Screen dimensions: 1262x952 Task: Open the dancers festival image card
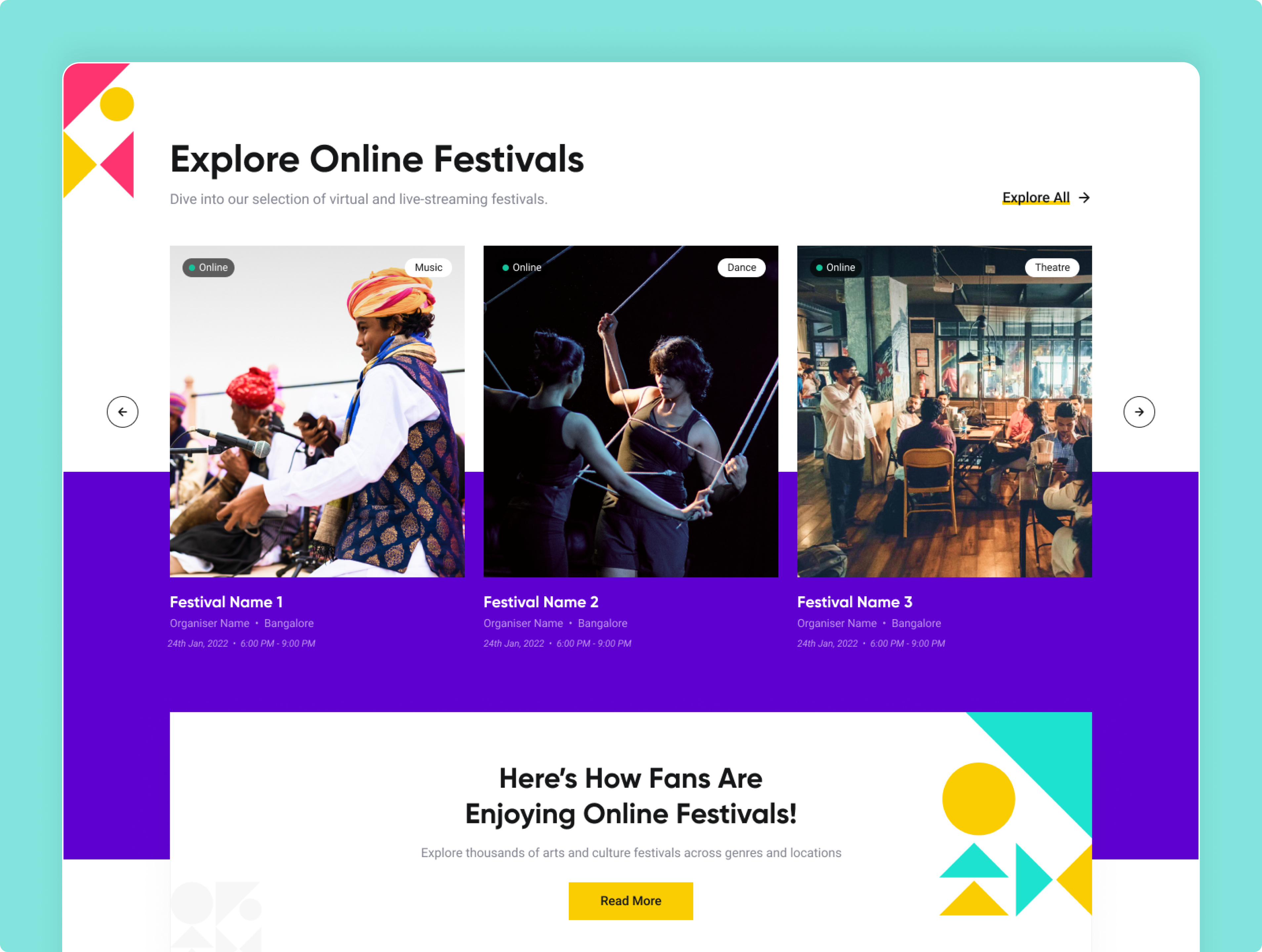[630, 411]
